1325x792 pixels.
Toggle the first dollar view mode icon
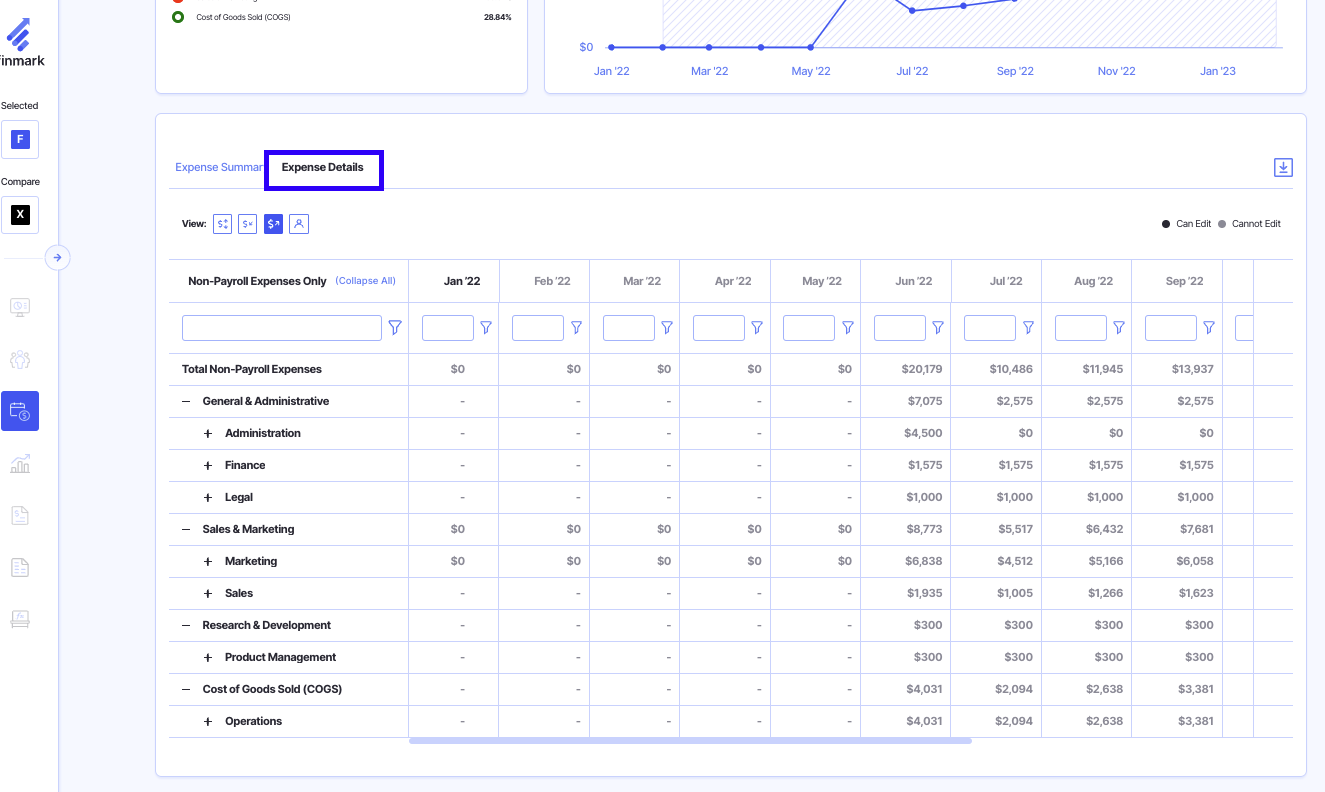[x=222, y=224]
